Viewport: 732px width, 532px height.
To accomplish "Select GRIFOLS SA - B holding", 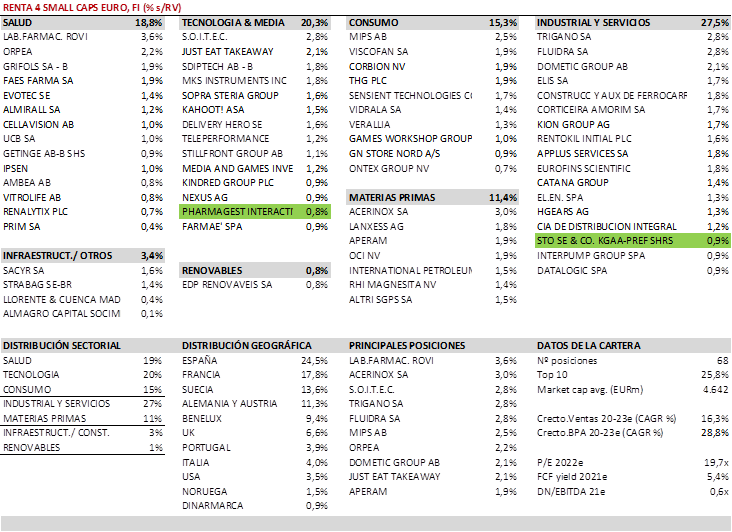I will (35, 66).
